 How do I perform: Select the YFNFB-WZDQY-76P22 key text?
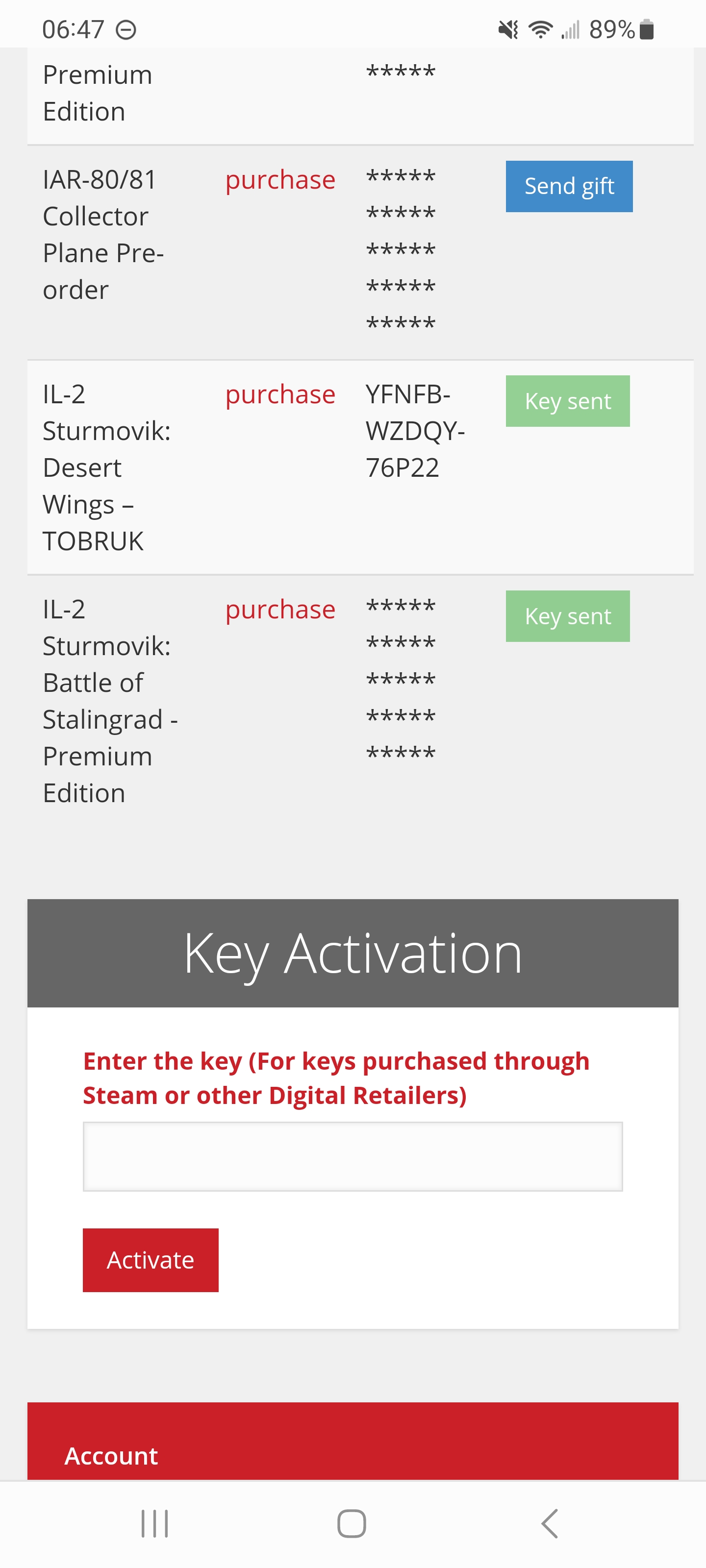[x=414, y=431]
